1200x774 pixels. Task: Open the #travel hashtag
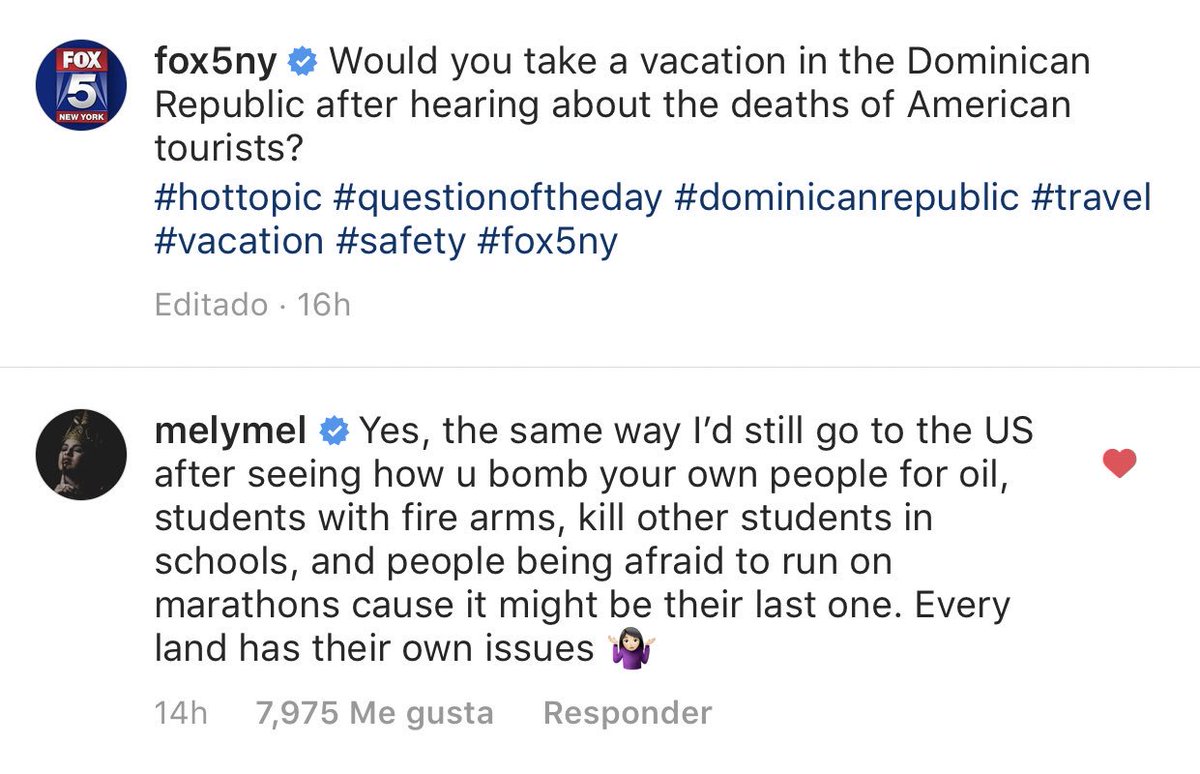(1091, 196)
